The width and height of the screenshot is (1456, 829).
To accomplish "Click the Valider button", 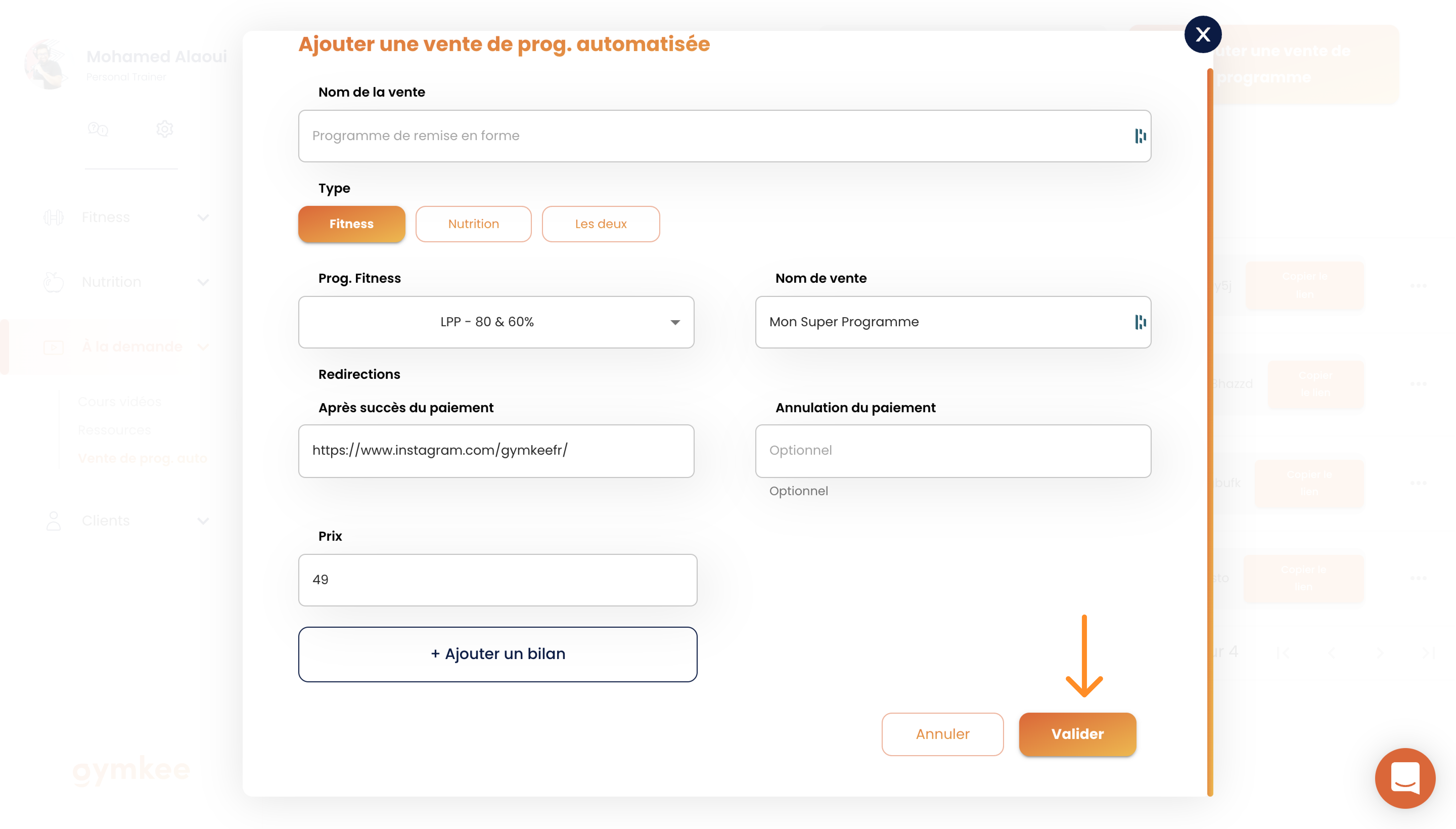I will (x=1077, y=734).
